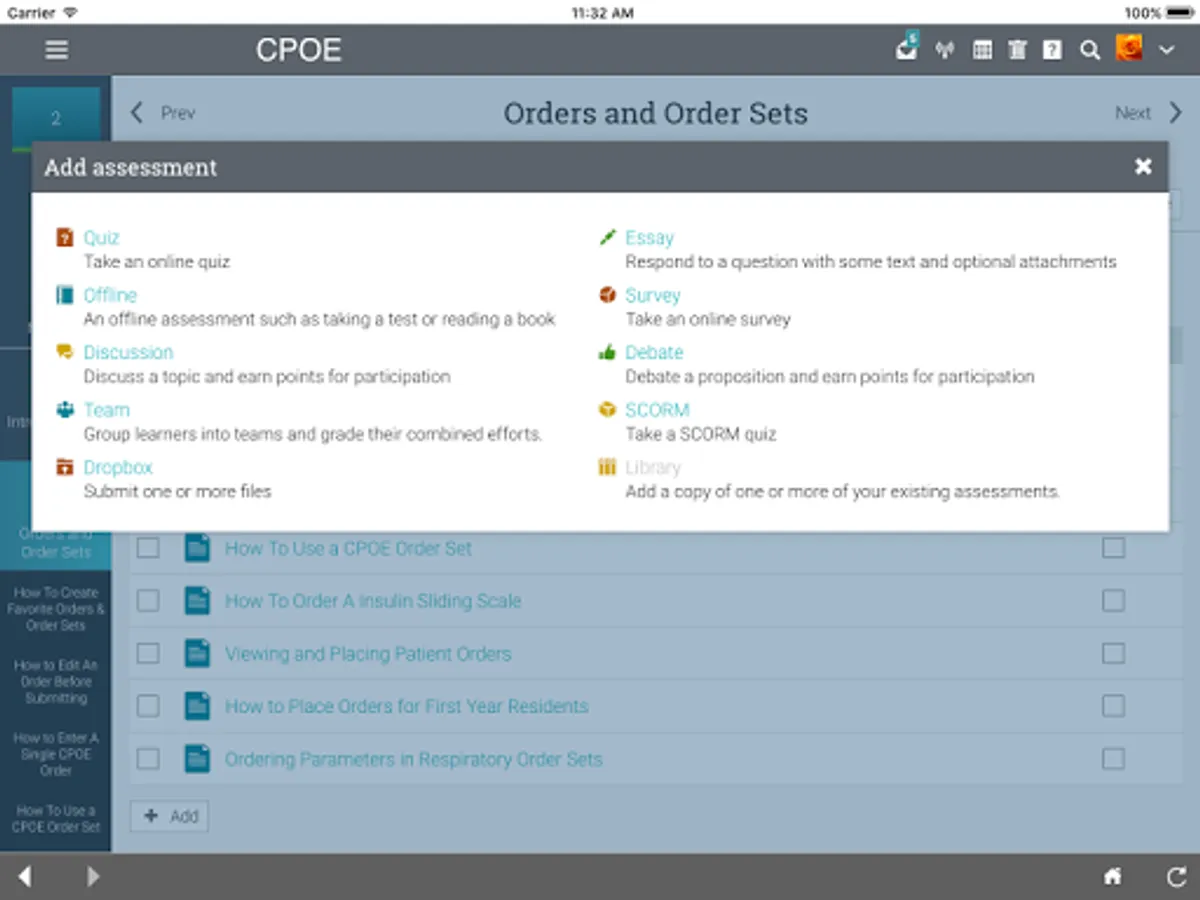Click the Quiz icon

(x=65, y=238)
